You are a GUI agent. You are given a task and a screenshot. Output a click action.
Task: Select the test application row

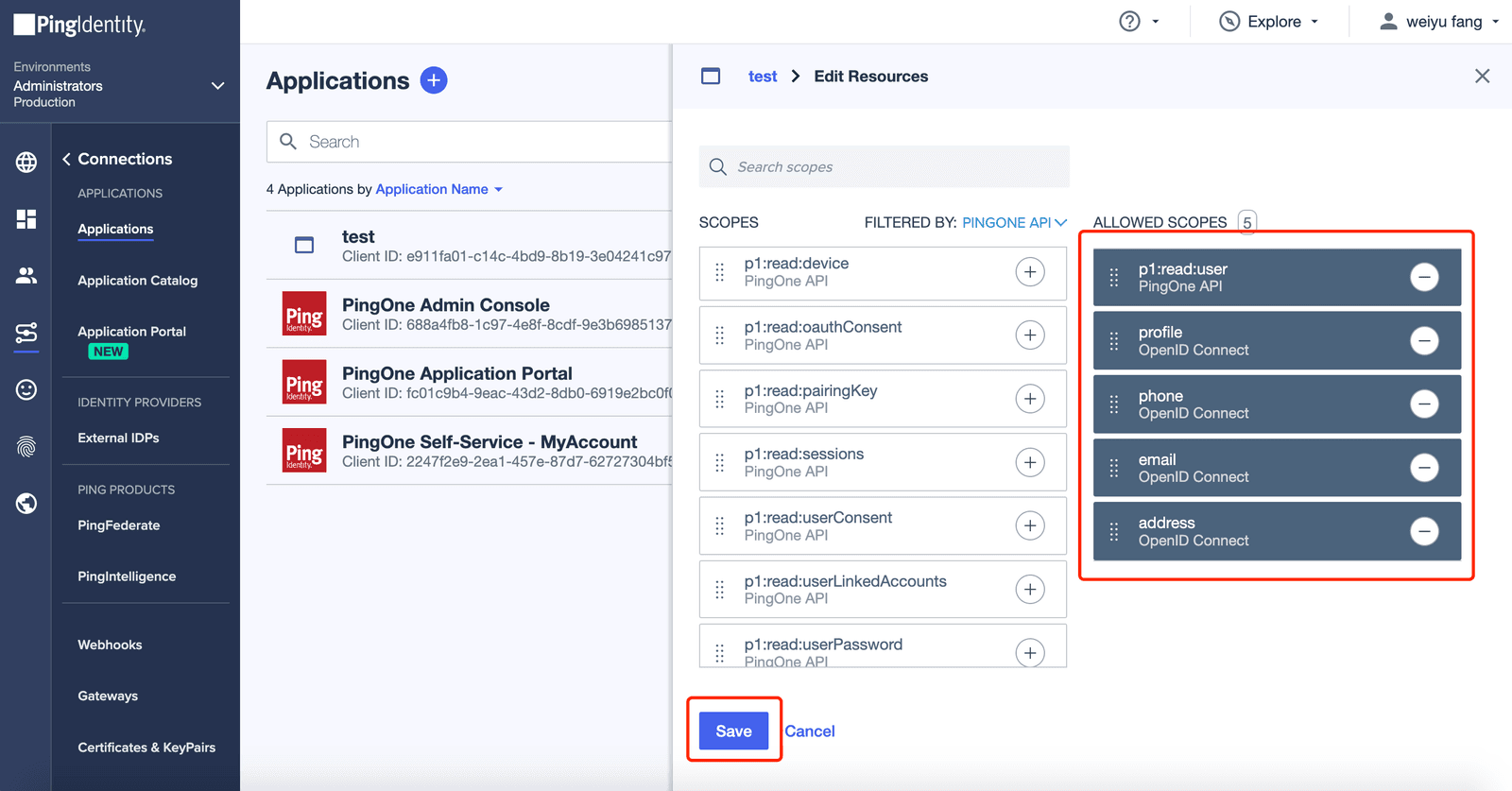tap(470, 246)
